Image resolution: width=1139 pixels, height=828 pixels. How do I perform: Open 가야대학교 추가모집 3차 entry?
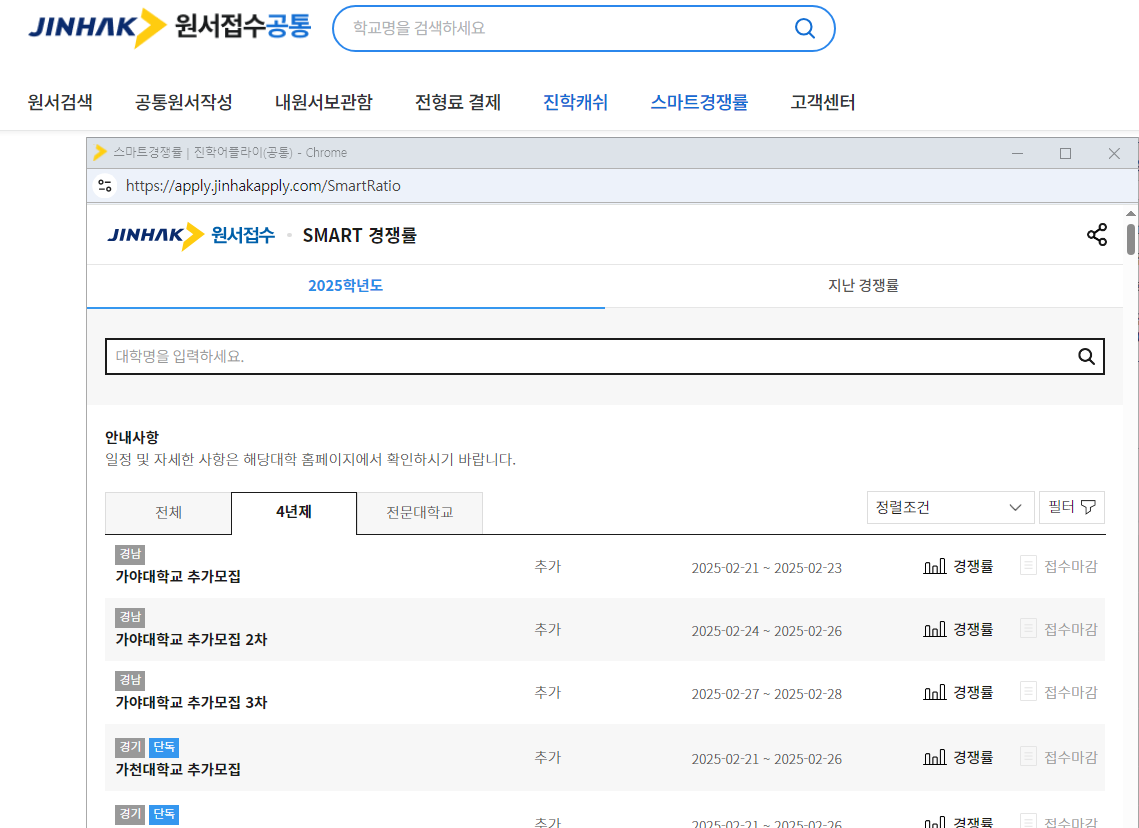coord(191,703)
